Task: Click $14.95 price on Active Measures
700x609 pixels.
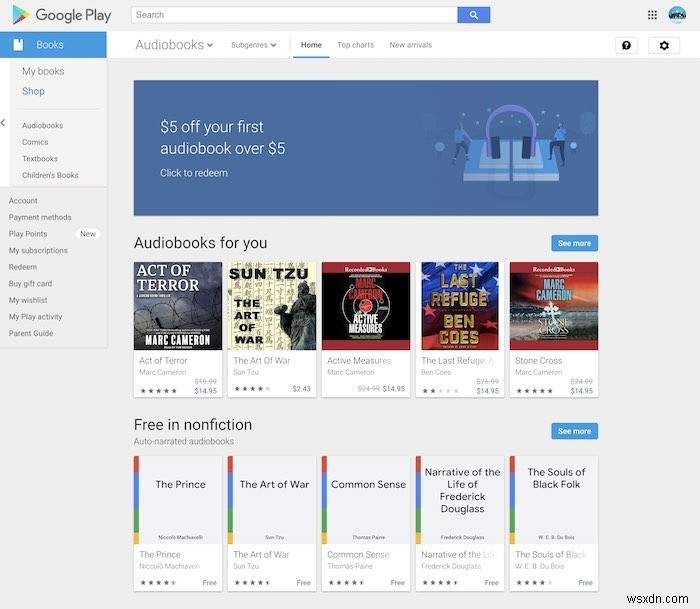Action: tap(393, 388)
